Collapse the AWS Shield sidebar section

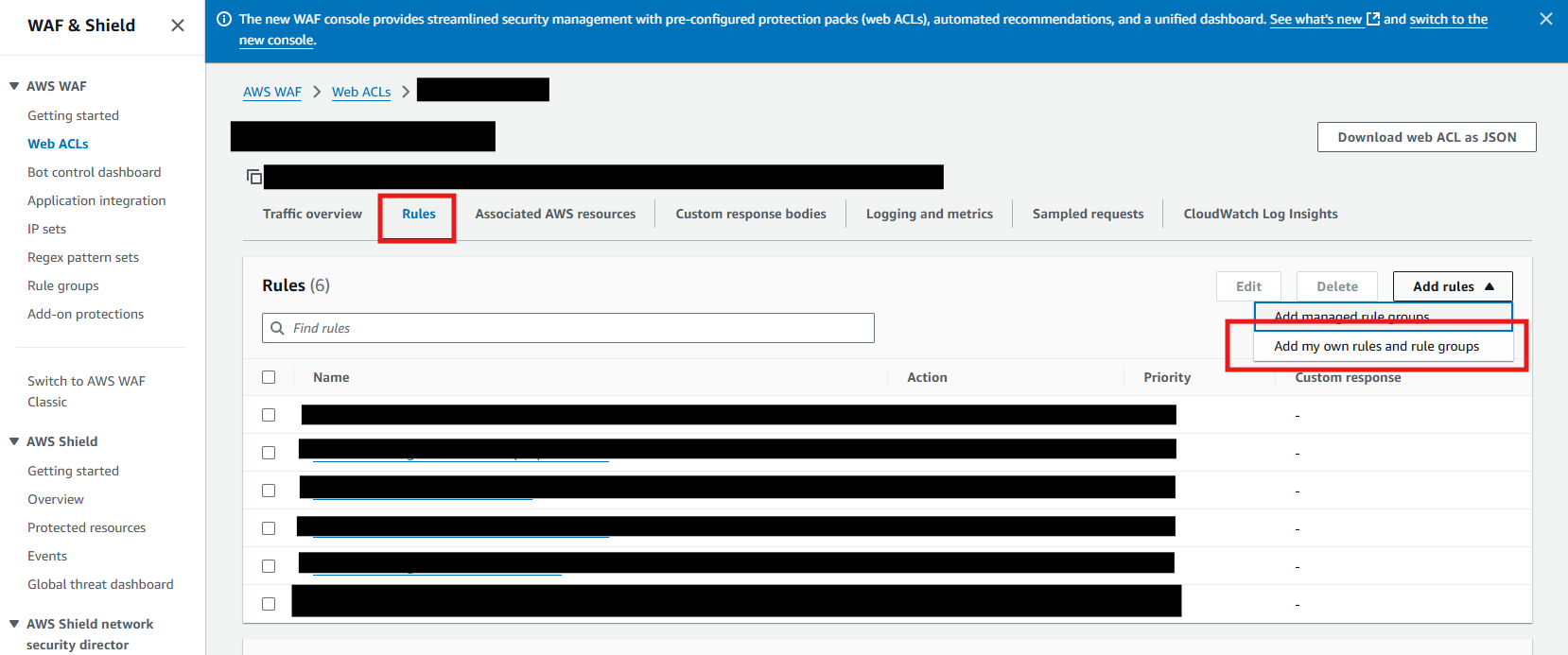pyautogui.click(x=14, y=441)
